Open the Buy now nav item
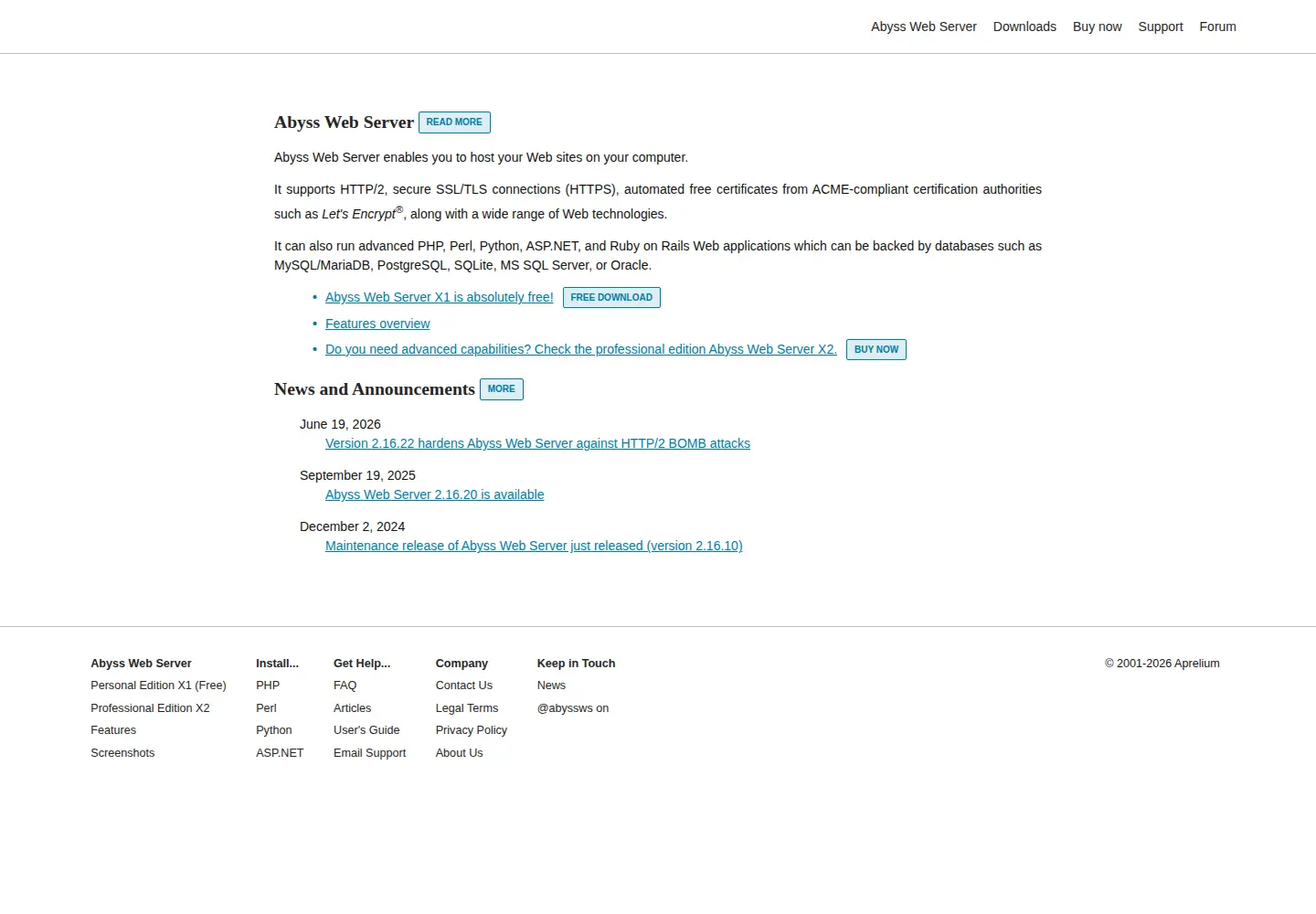1316x914 pixels. pos(1097,27)
